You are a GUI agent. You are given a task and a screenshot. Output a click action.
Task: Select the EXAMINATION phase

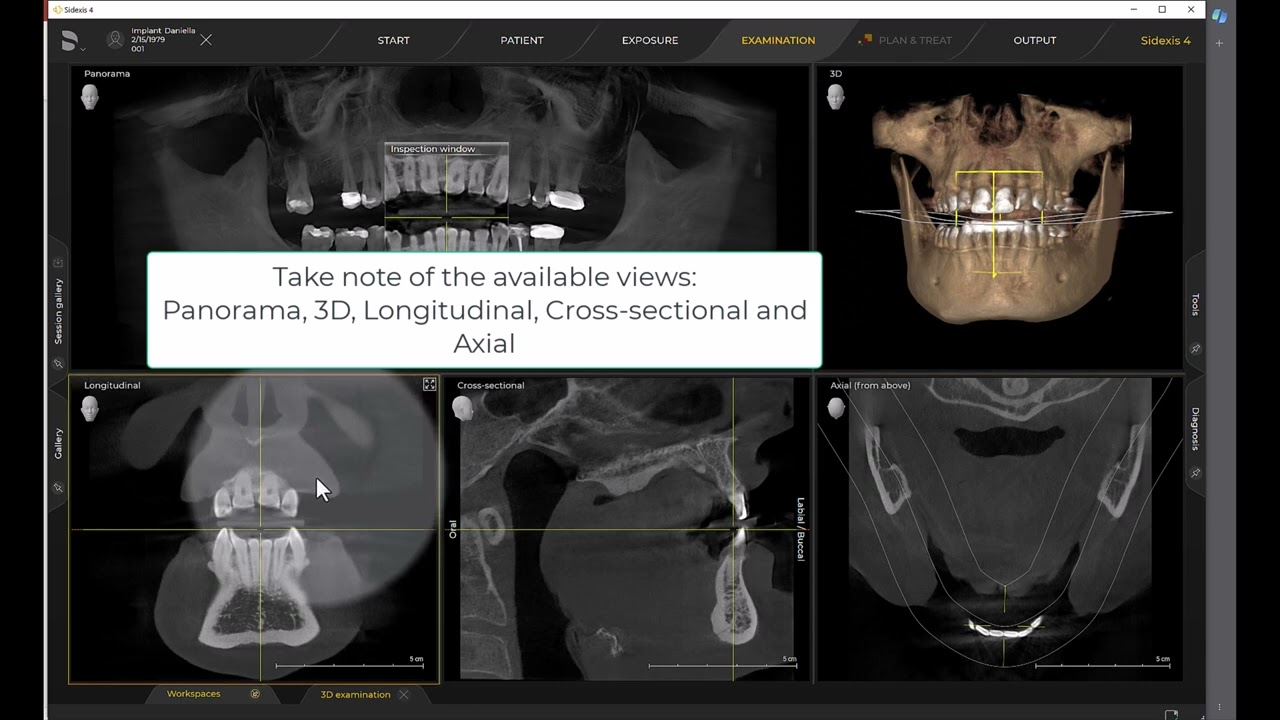click(778, 41)
